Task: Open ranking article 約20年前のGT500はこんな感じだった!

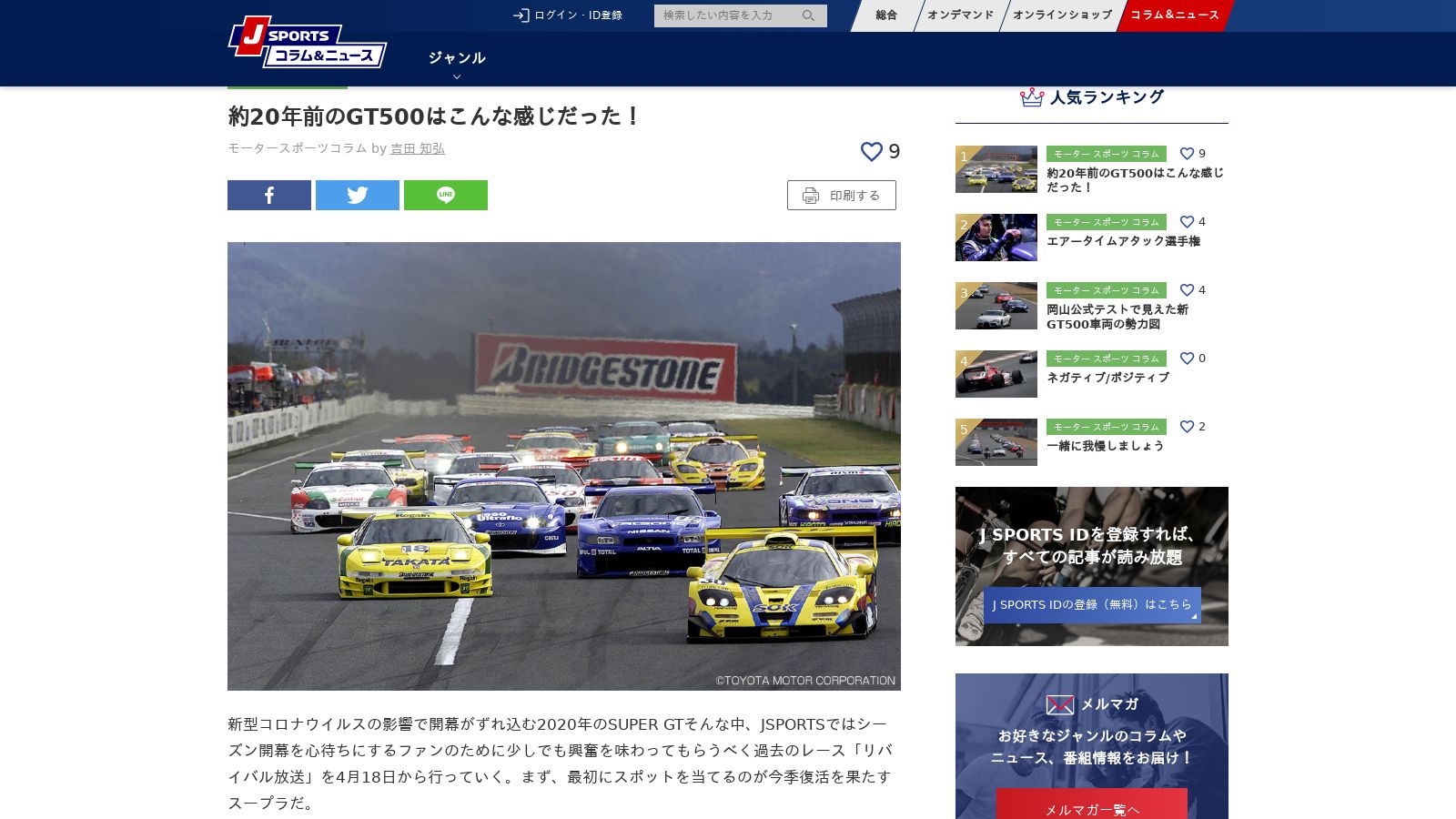Action: click(x=1135, y=180)
